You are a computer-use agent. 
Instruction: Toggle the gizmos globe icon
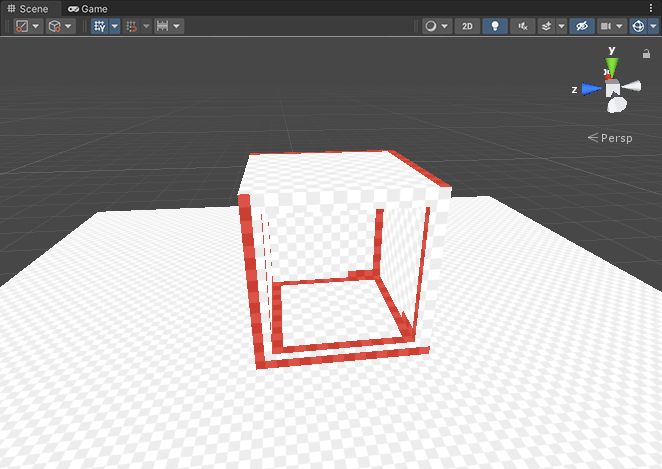pyautogui.click(x=637, y=26)
